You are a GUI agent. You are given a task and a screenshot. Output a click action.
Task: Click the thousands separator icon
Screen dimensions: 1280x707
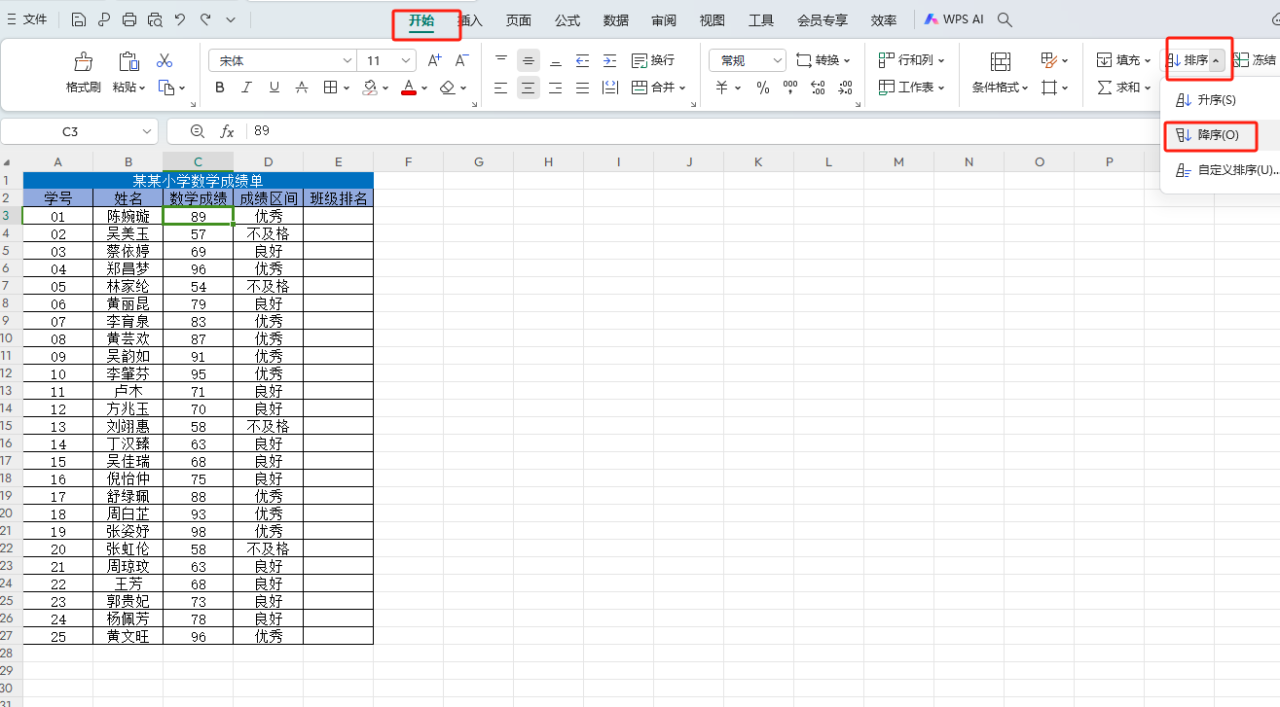coord(791,88)
